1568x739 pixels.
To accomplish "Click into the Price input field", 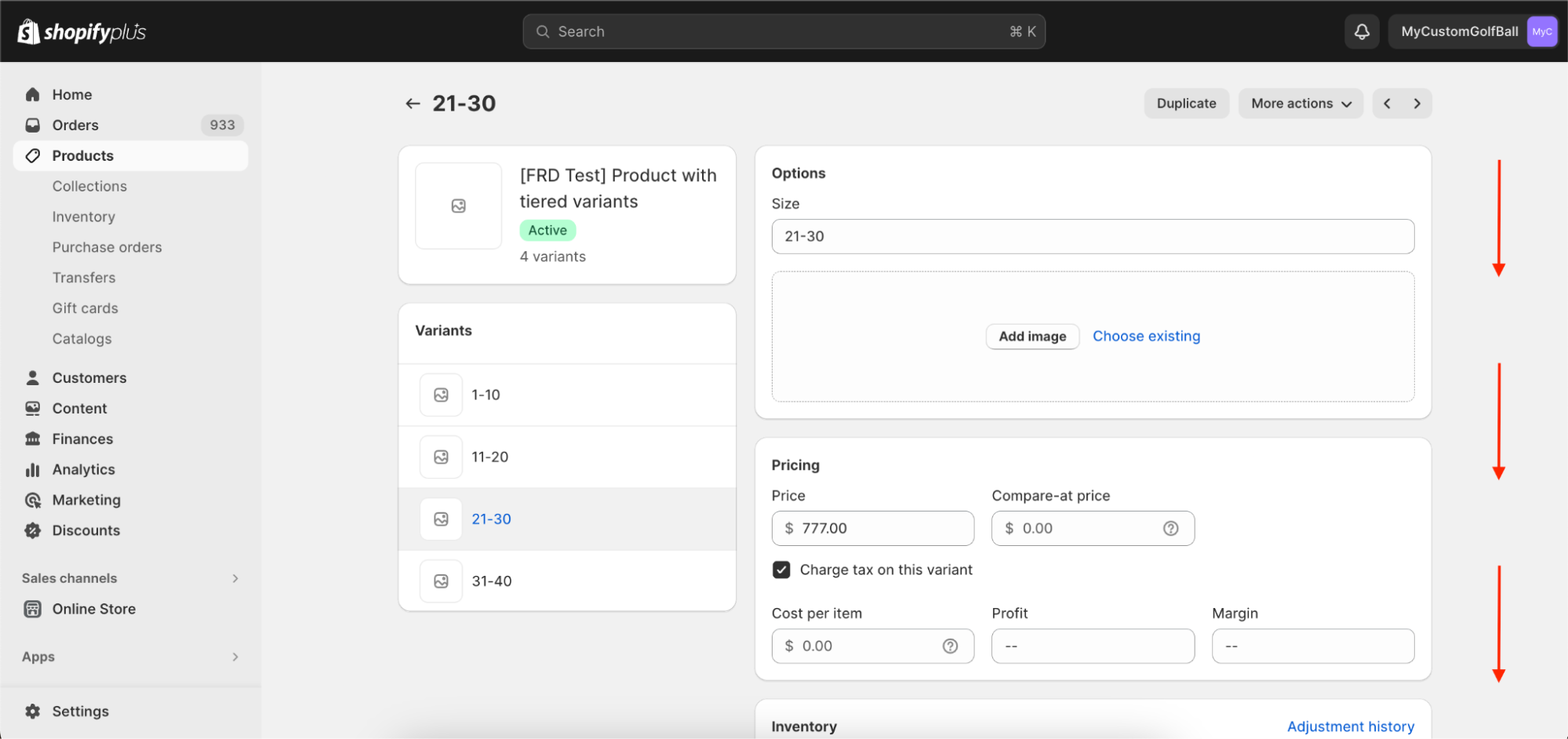I will 882,529.
